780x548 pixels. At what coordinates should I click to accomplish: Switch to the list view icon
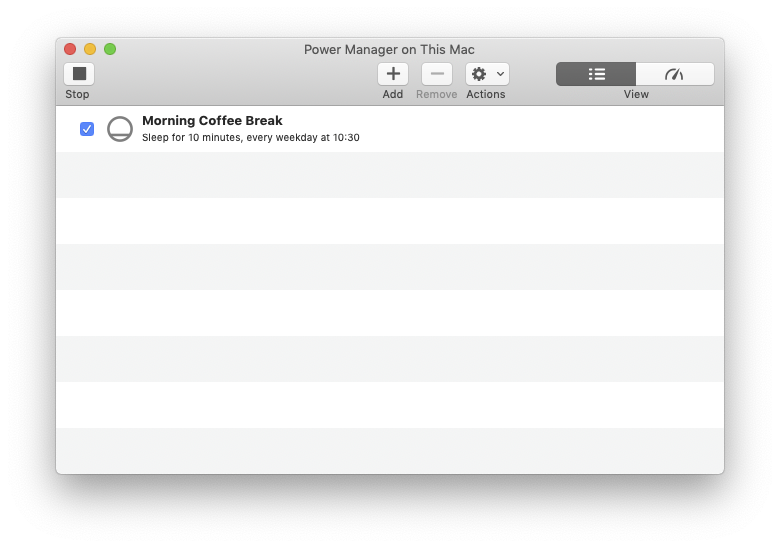click(x=596, y=74)
